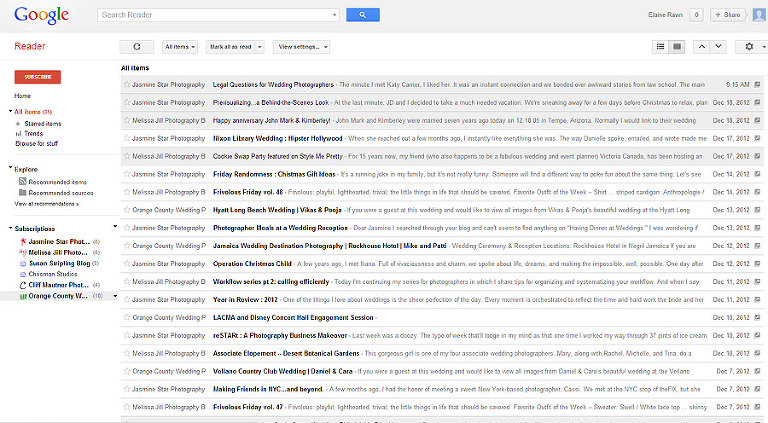Open search box scope dropdown arrow
Screen dimensions: 768x423
click(x=335, y=15)
